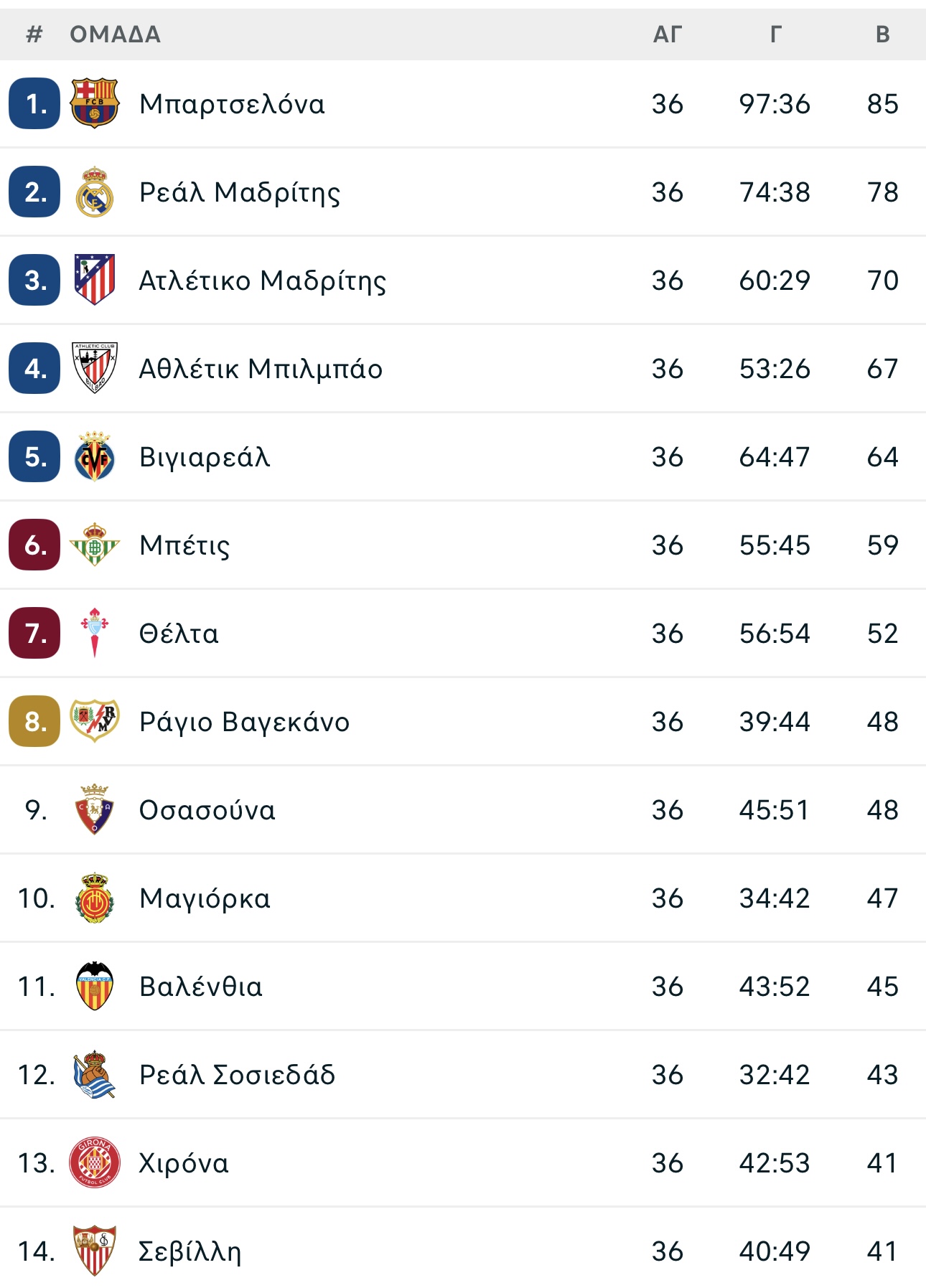Viewport: 926px width, 1288px height.
Task: Open the Μαγιόρκα team link
Action: point(205,898)
